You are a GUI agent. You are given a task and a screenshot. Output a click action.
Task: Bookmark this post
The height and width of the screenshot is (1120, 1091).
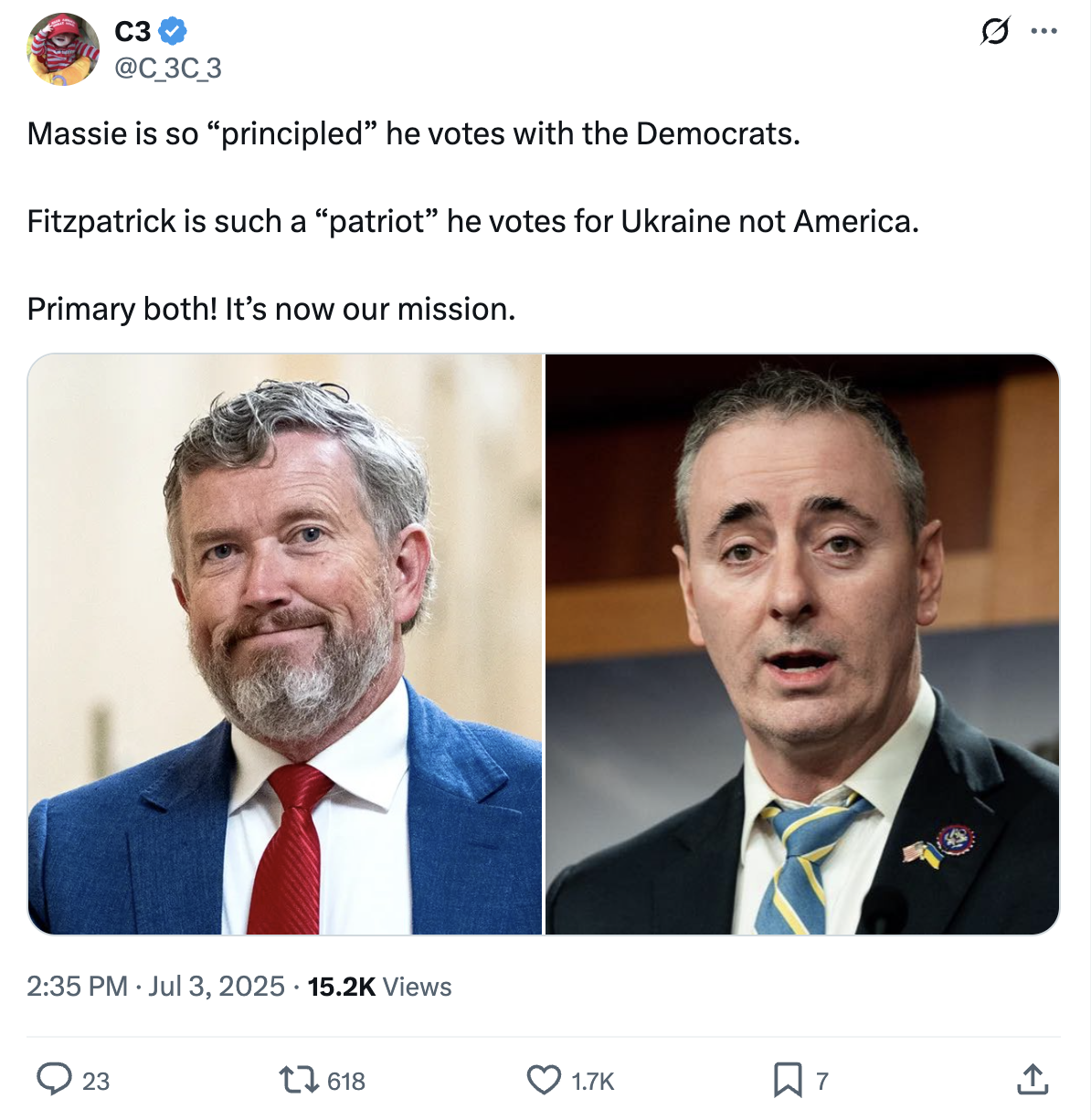[x=788, y=1080]
